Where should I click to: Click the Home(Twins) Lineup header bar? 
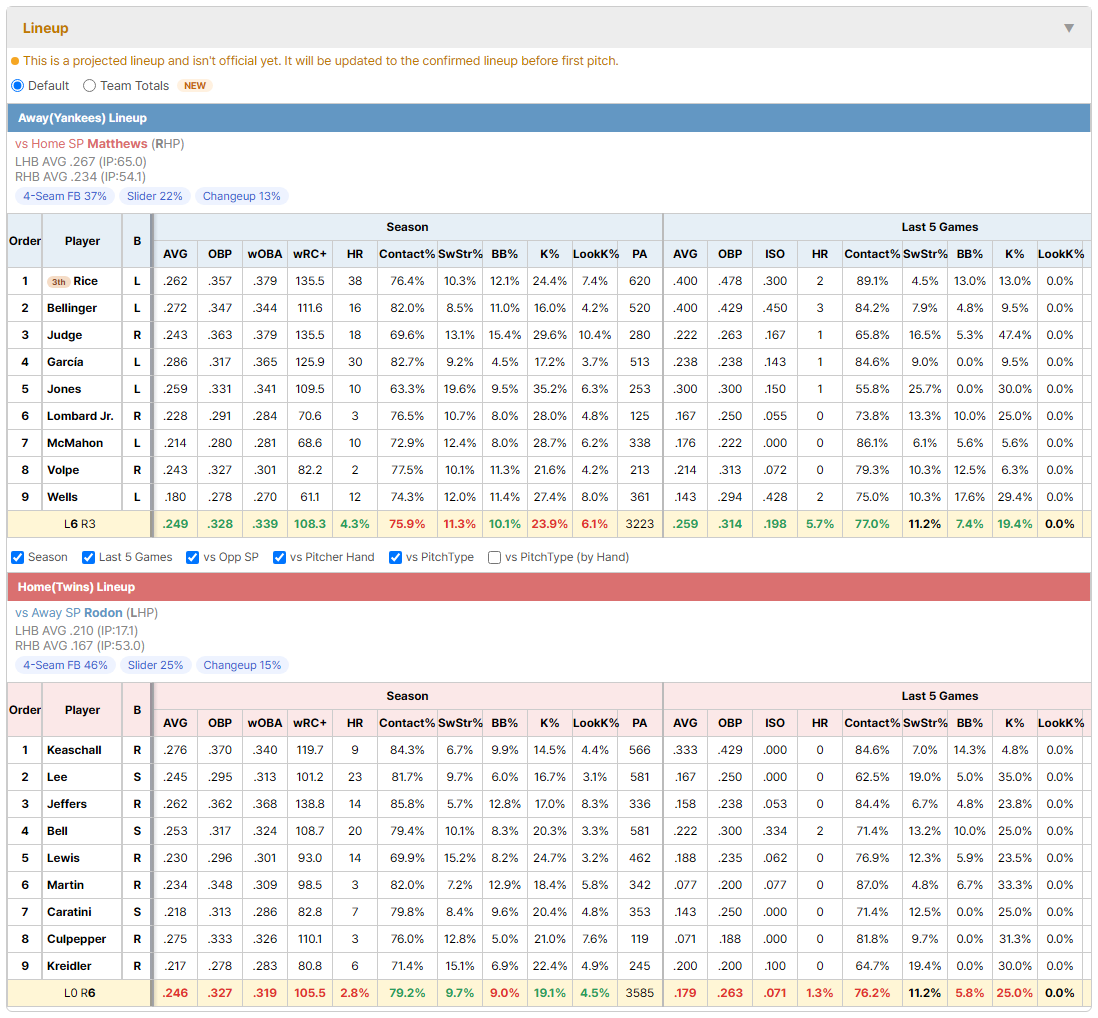(x=549, y=587)
